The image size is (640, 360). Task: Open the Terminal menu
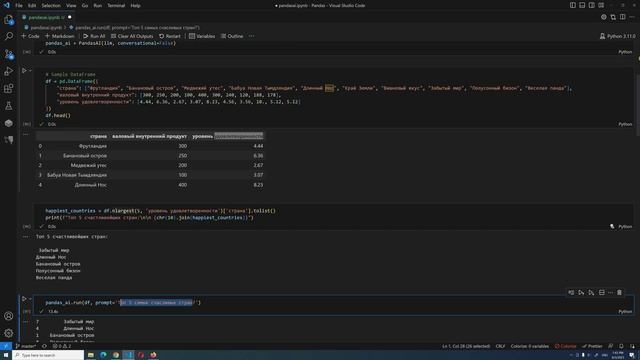pos(116,5)
